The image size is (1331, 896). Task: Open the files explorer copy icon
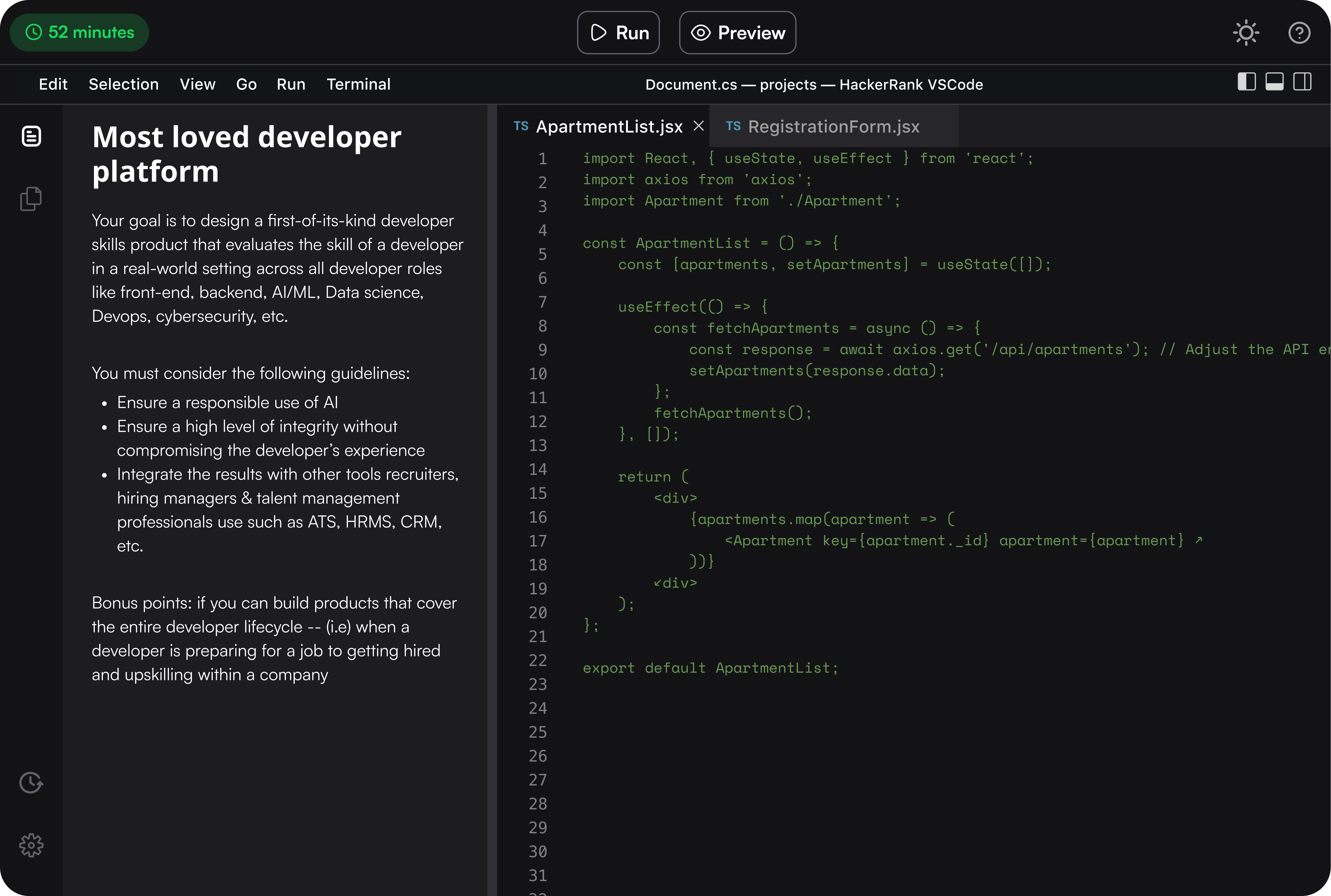[32, 199]
